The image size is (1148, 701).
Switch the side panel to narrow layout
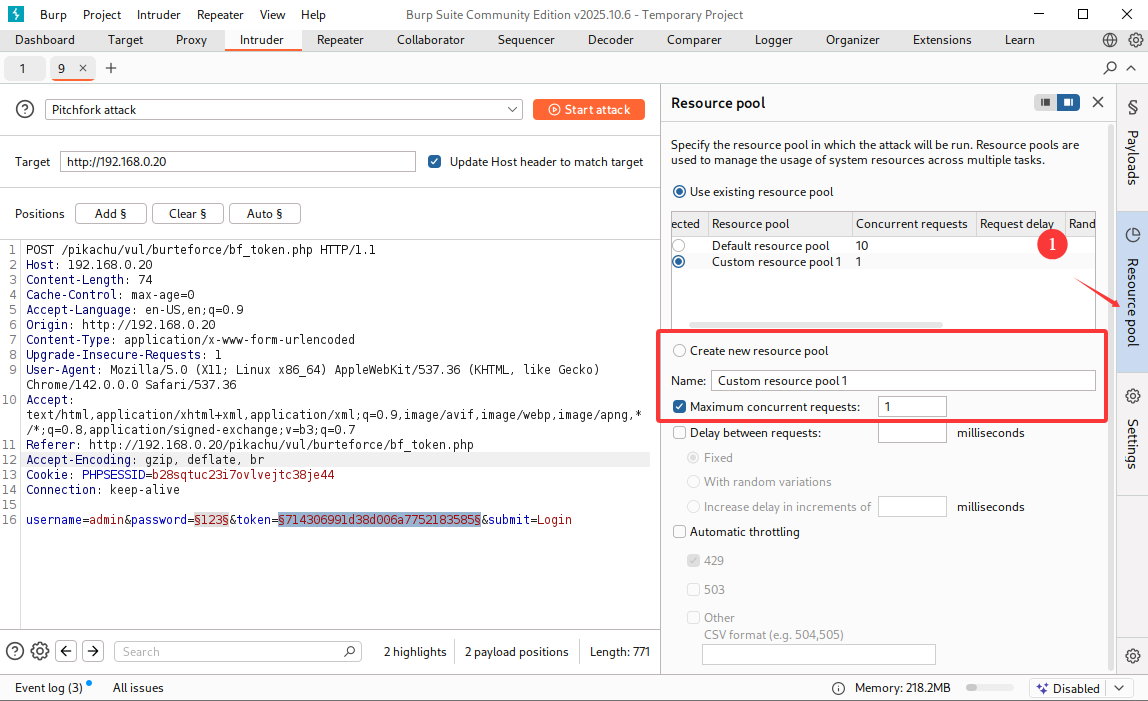[x=1046, y=103]
